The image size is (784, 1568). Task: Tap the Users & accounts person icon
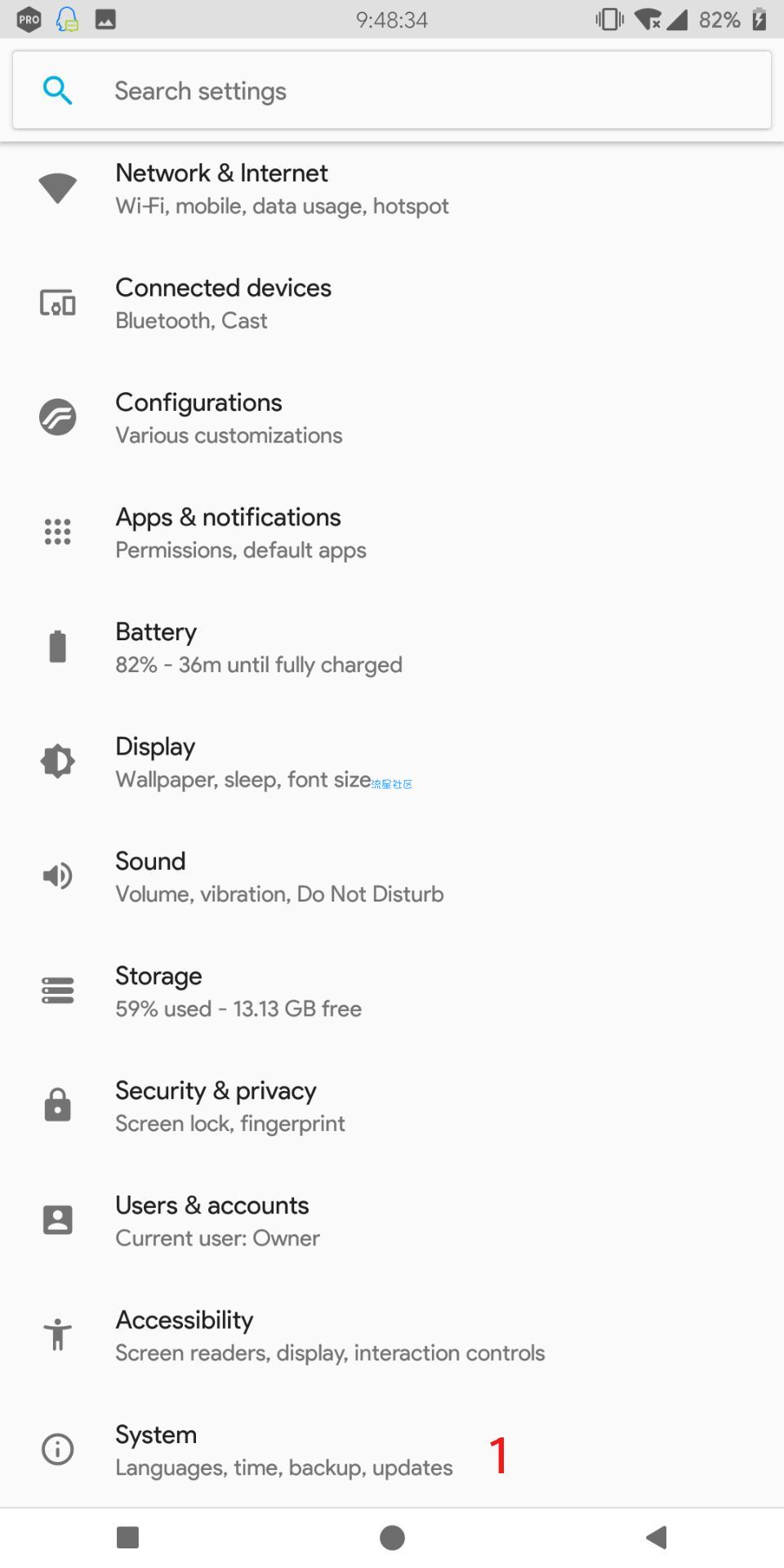pyautogui.click(x=57, y=1219)
